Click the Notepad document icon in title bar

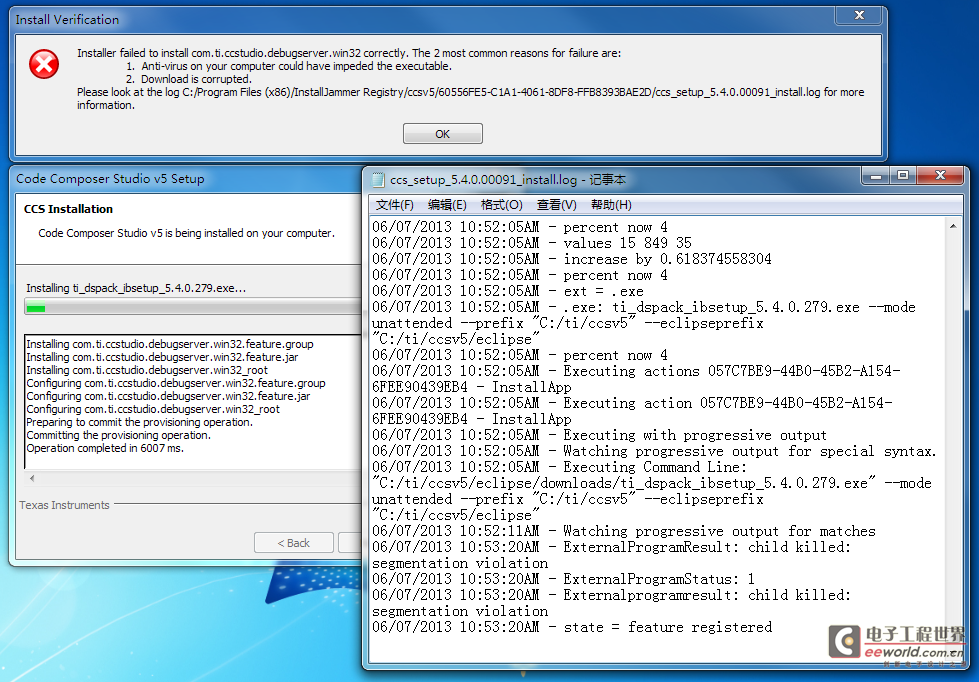378,180
